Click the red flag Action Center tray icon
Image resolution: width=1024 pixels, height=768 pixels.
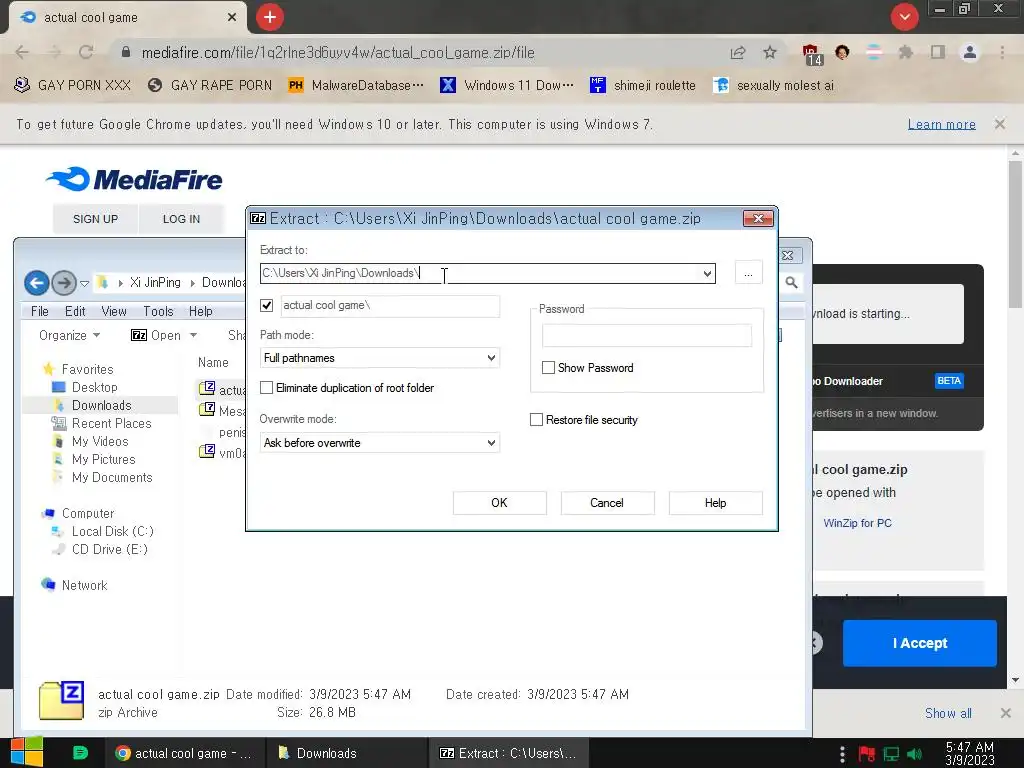point(867,754)
